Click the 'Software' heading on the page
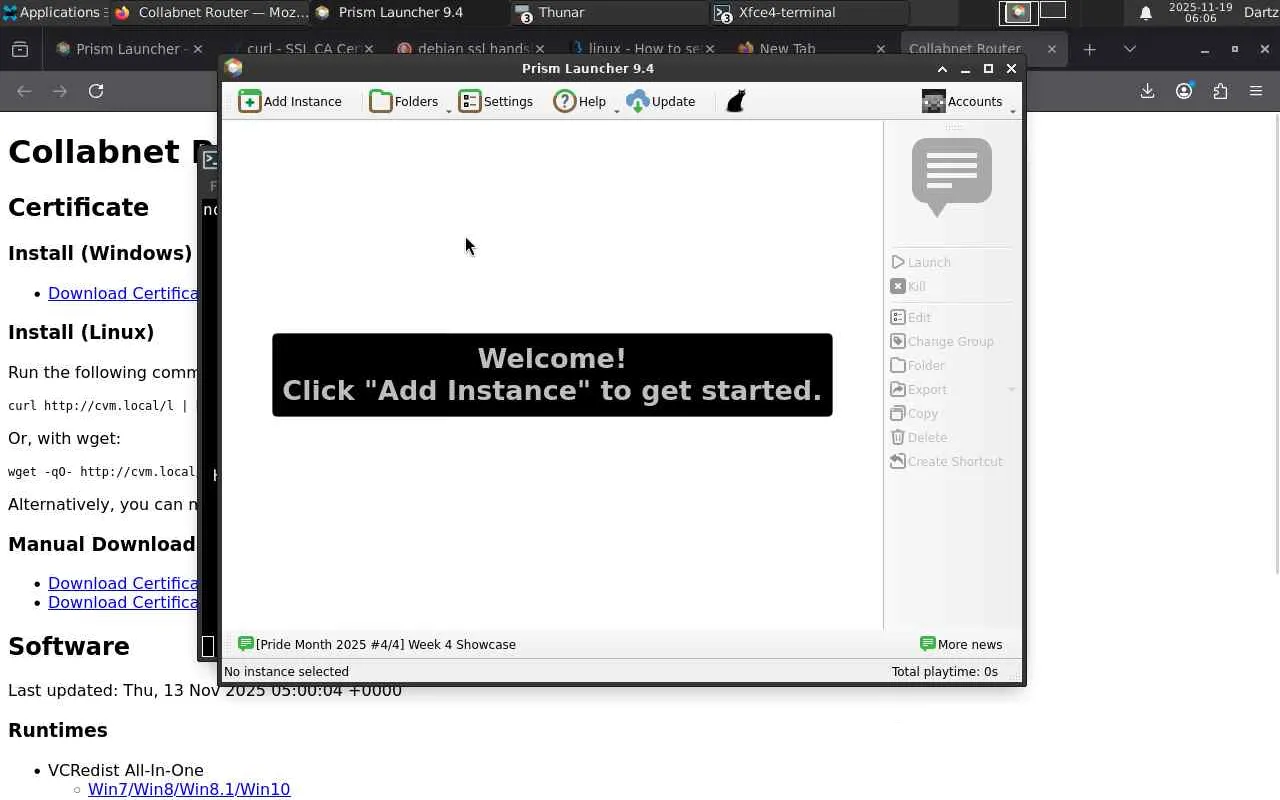The width and height of the screenshot is (1280, 800). [x=69, y=646]
